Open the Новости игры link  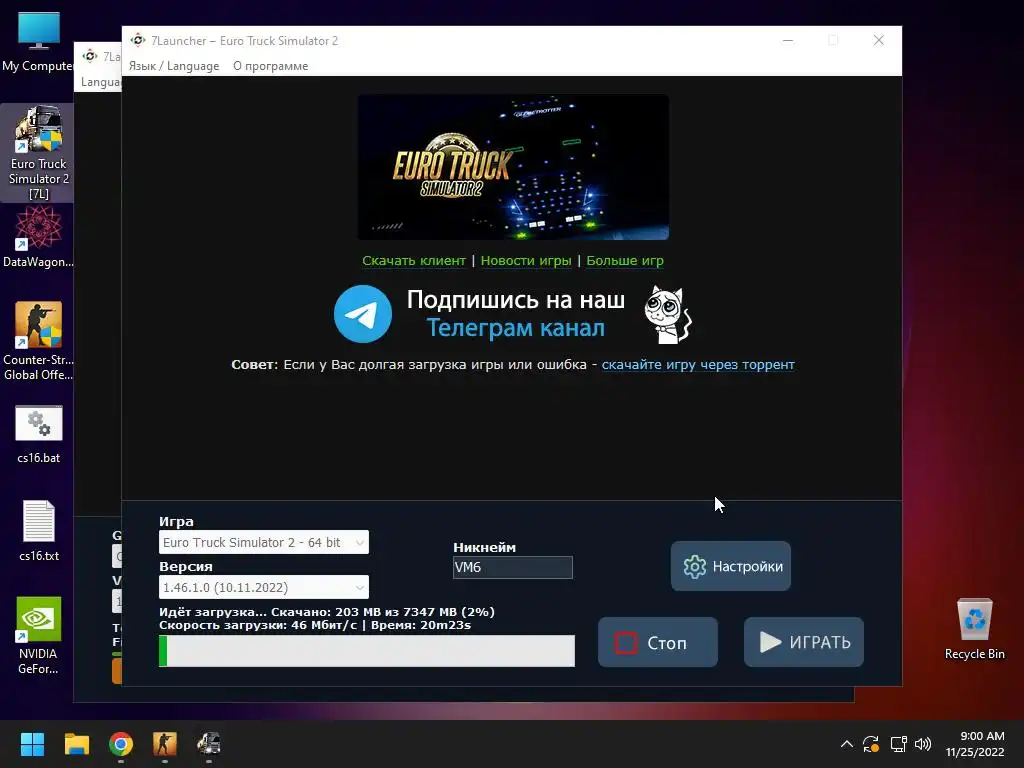point(526,261)
